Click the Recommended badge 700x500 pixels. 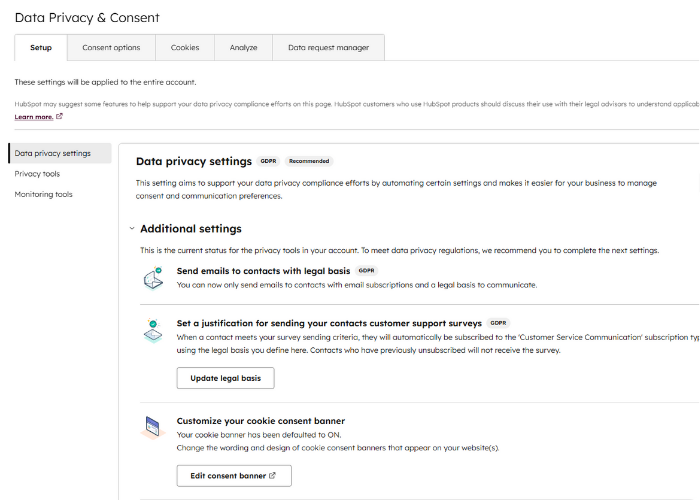309,161
